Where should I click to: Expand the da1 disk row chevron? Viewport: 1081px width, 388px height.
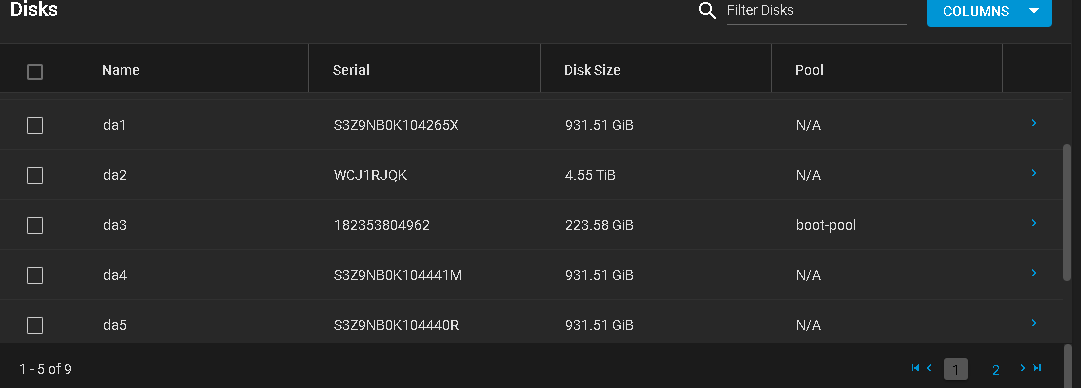[x=1033, y=123]
